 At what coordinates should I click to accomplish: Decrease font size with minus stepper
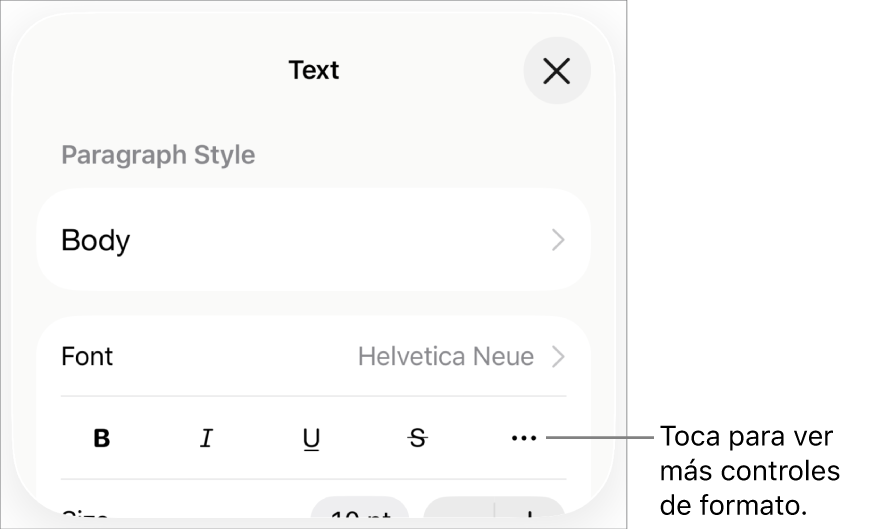pos(459,516)
